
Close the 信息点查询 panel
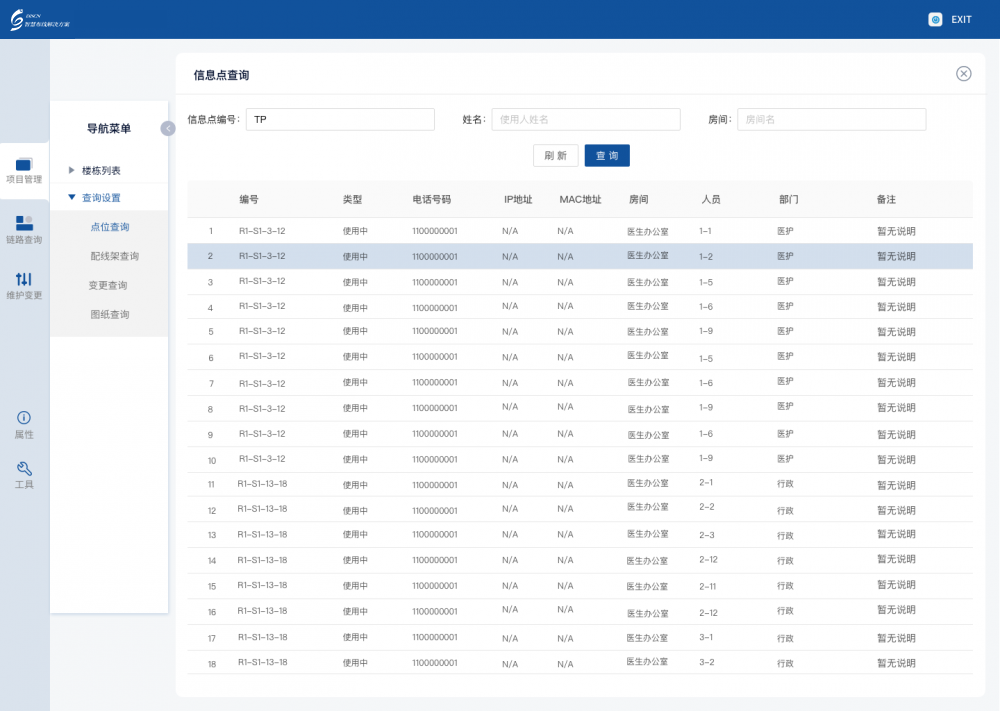(x=964, y=74)
